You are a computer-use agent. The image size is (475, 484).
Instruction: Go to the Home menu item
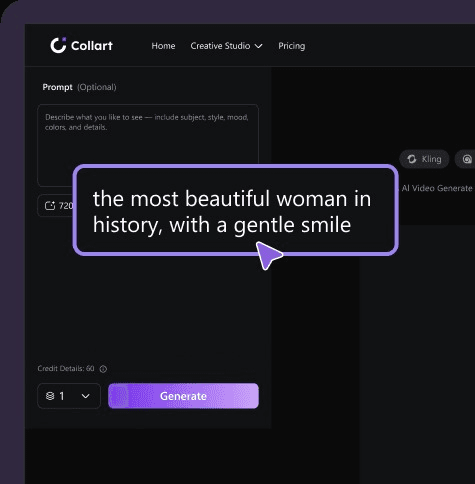pyautogui.click(x=163, y=46)
